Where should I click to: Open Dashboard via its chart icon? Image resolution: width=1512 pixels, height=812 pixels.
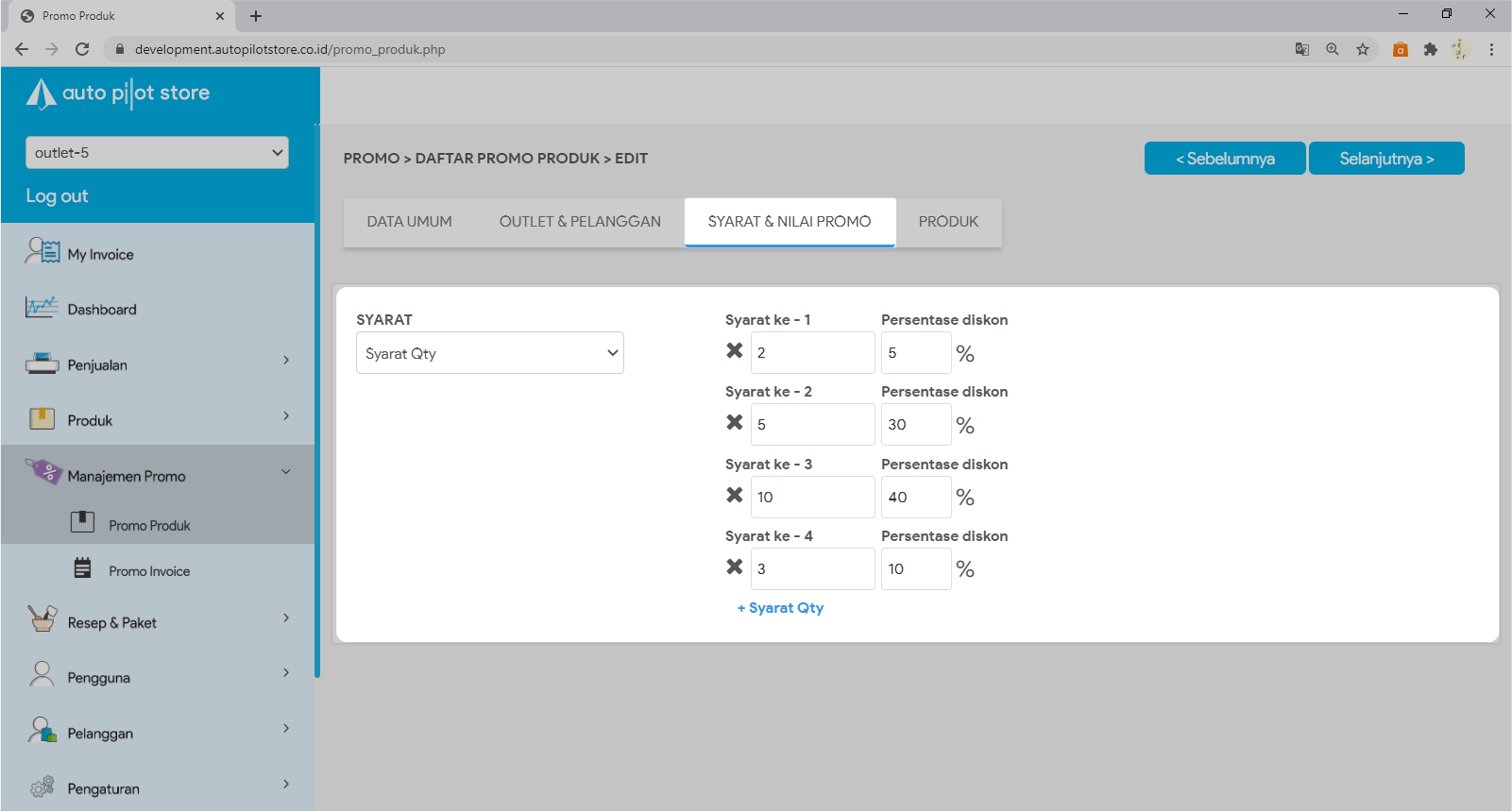pyautogui.click(x=42, y=308)
